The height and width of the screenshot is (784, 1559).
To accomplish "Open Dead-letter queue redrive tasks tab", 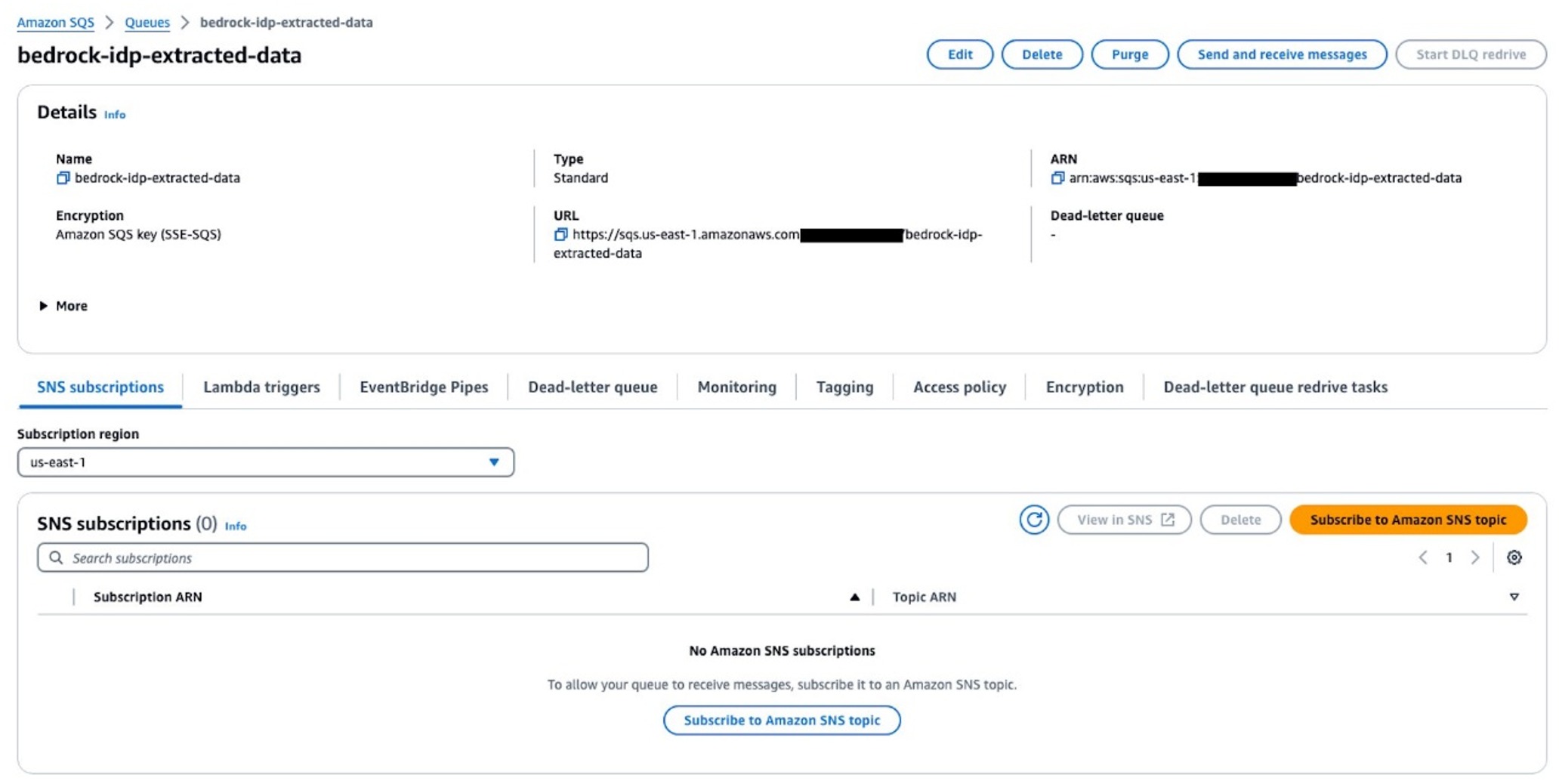I will coord(1275,387).
